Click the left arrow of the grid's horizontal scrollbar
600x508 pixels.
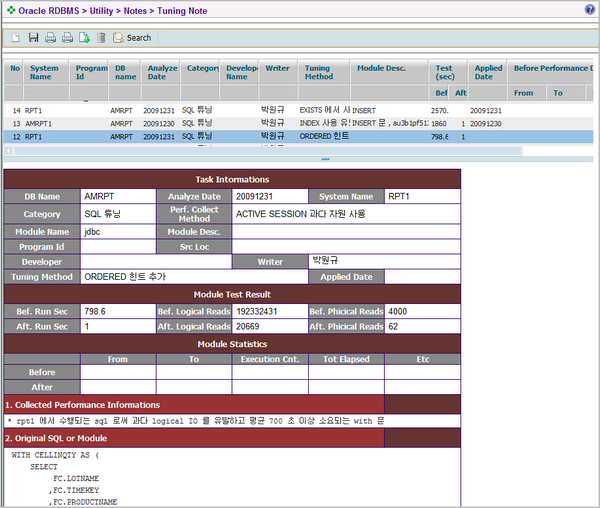pyautogui.click(x=8, y=151)
